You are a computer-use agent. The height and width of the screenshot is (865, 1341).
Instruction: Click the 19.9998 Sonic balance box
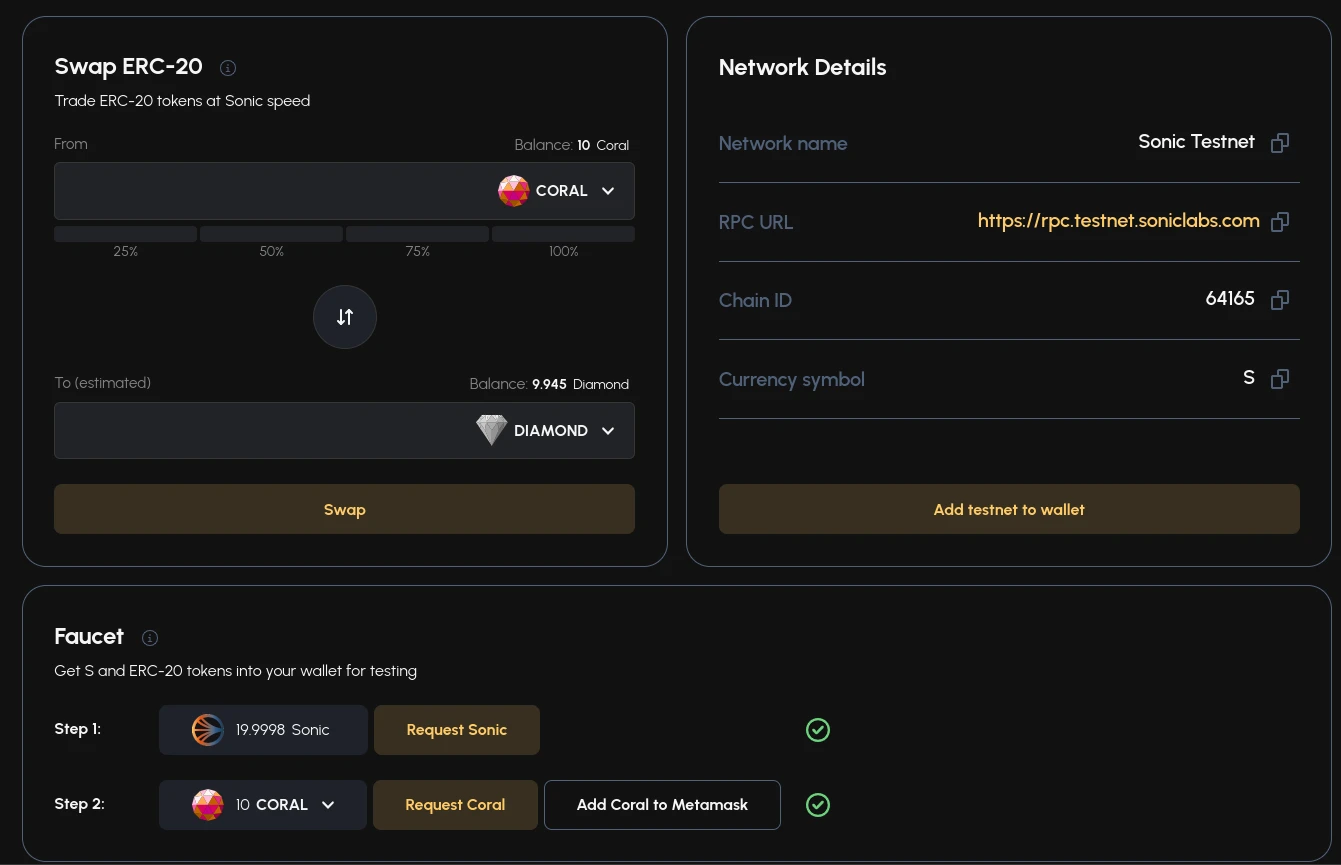(263, 730)
